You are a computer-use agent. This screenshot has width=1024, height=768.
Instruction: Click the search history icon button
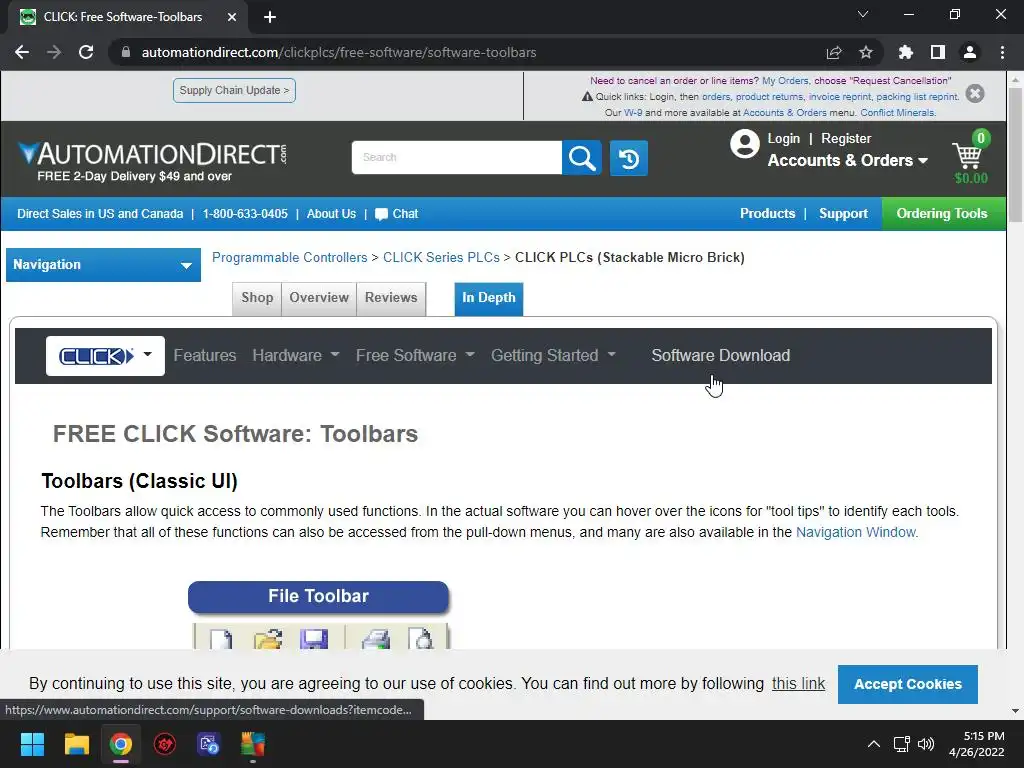tap(629, 158)
